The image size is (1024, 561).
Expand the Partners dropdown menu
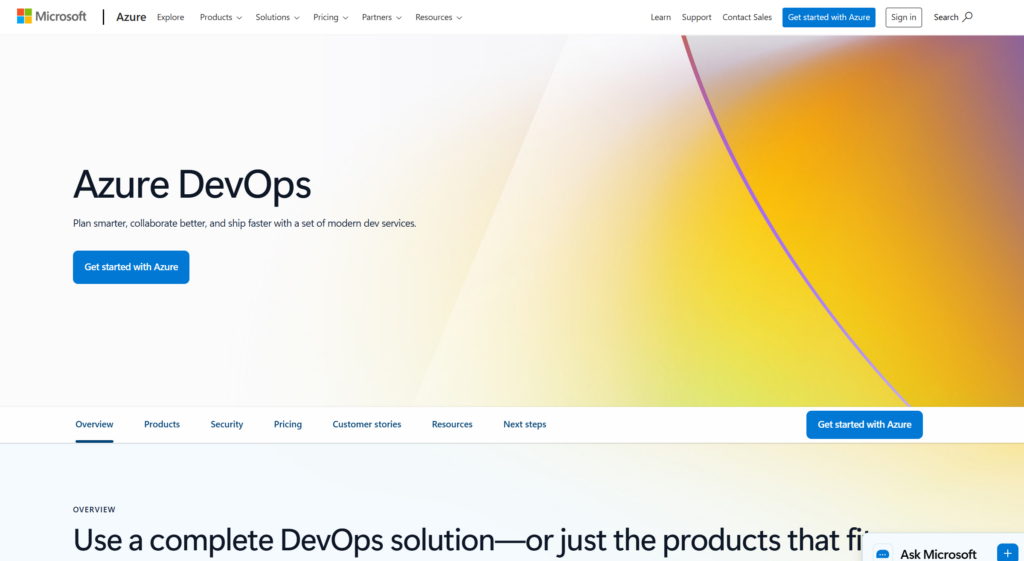[x=381, y=17]
